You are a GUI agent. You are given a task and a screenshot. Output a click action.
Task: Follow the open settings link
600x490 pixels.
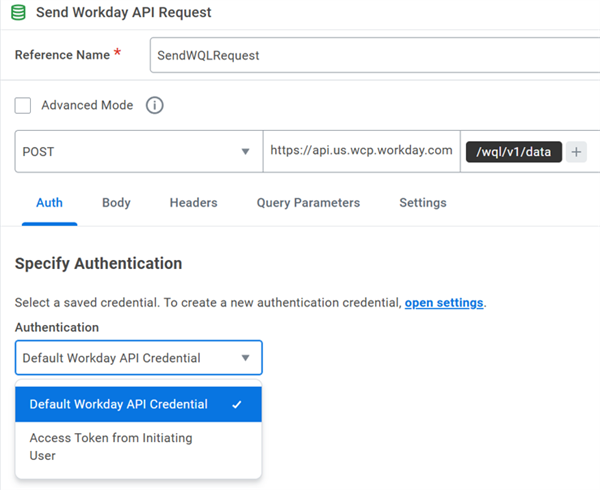pos(444,303)
